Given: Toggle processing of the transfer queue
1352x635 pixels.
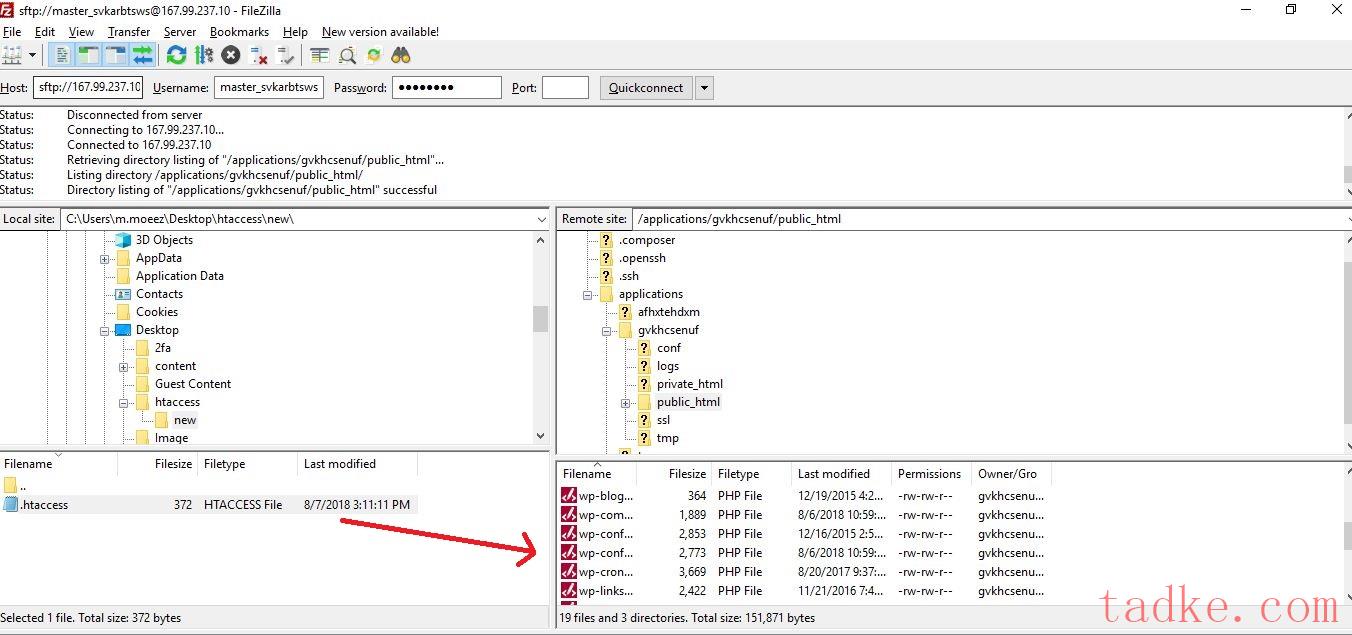Looking at the screenshot, I should tap(204, 55).
